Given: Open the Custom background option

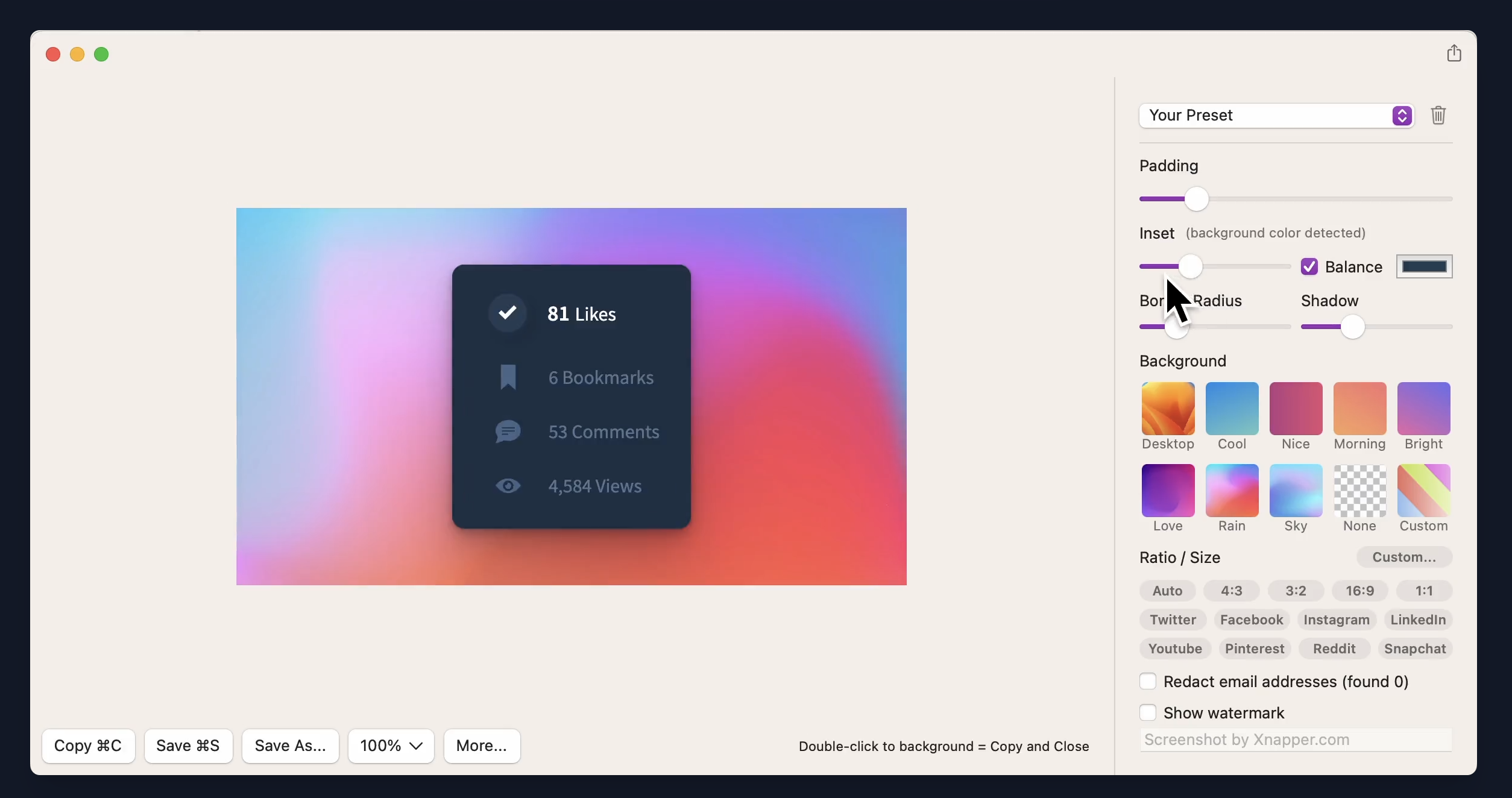Looking at the screenshot, I should click(1423, 491).
